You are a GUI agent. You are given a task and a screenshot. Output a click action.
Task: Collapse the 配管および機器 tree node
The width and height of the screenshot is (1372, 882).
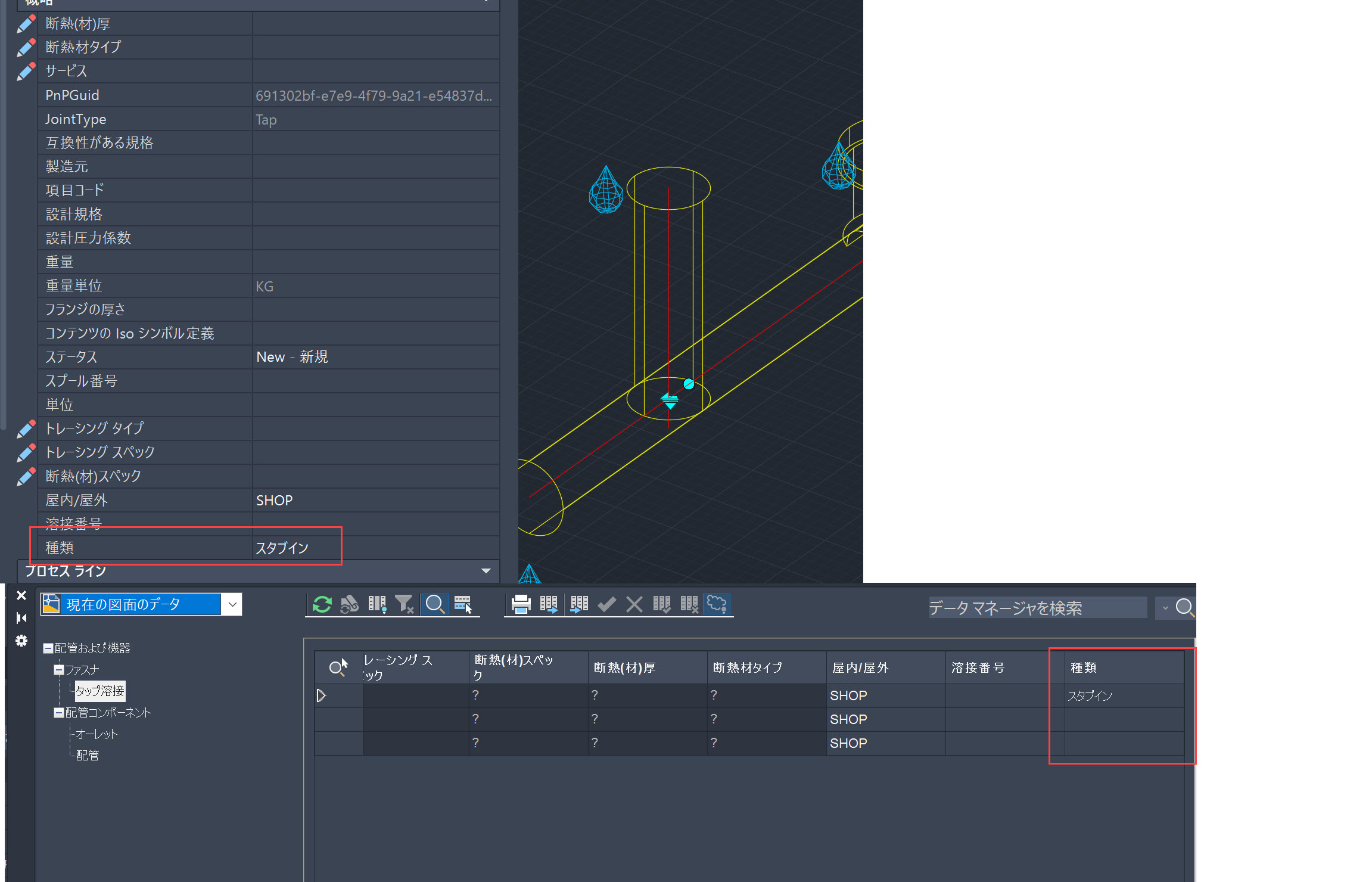tap(48, 648)
